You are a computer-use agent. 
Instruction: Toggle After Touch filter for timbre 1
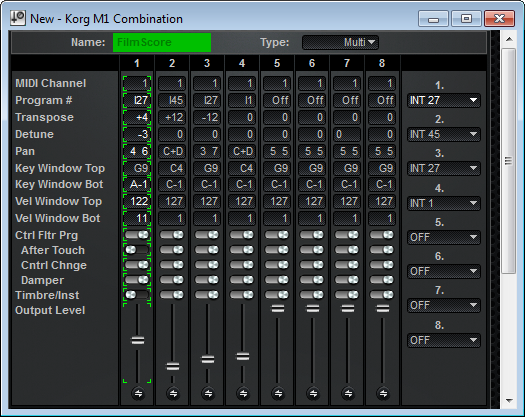coord(137,250)
